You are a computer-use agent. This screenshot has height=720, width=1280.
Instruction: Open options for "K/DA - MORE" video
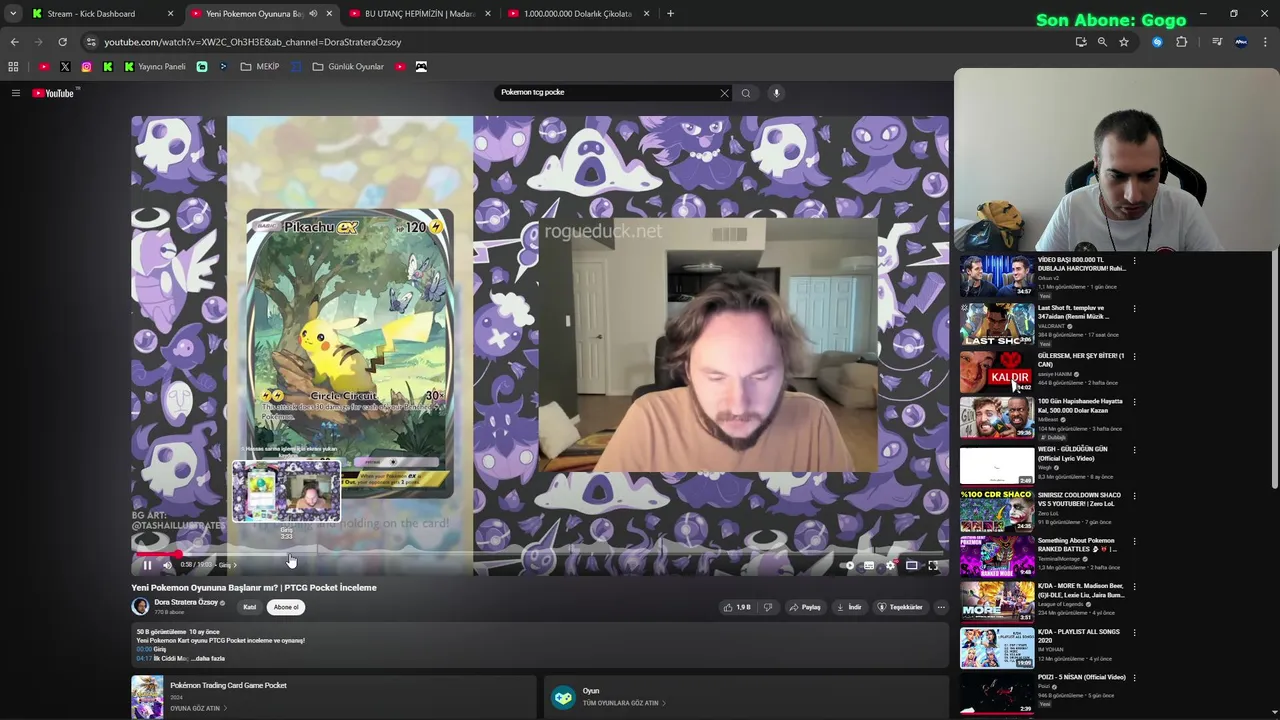1134,587
